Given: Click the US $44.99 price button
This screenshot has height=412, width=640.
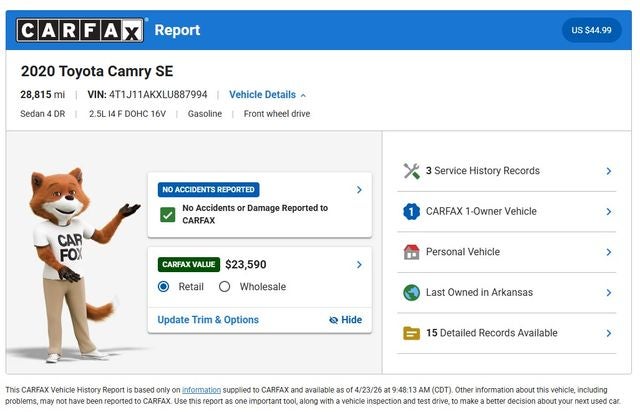Looking at the screenshot, I should (x=591, y=30).
